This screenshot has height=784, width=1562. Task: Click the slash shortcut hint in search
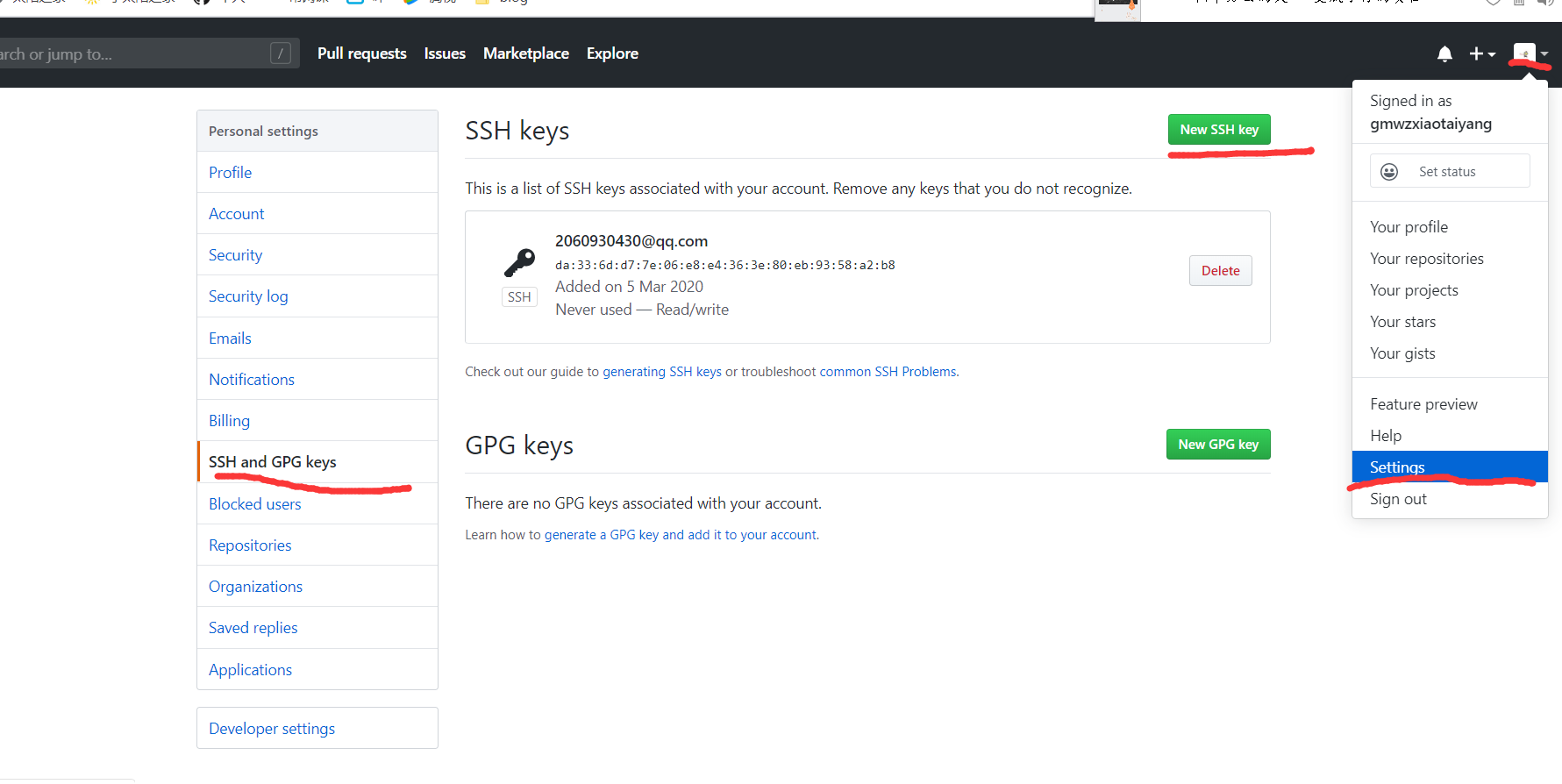pyautogui.click(x=281, y=53)
